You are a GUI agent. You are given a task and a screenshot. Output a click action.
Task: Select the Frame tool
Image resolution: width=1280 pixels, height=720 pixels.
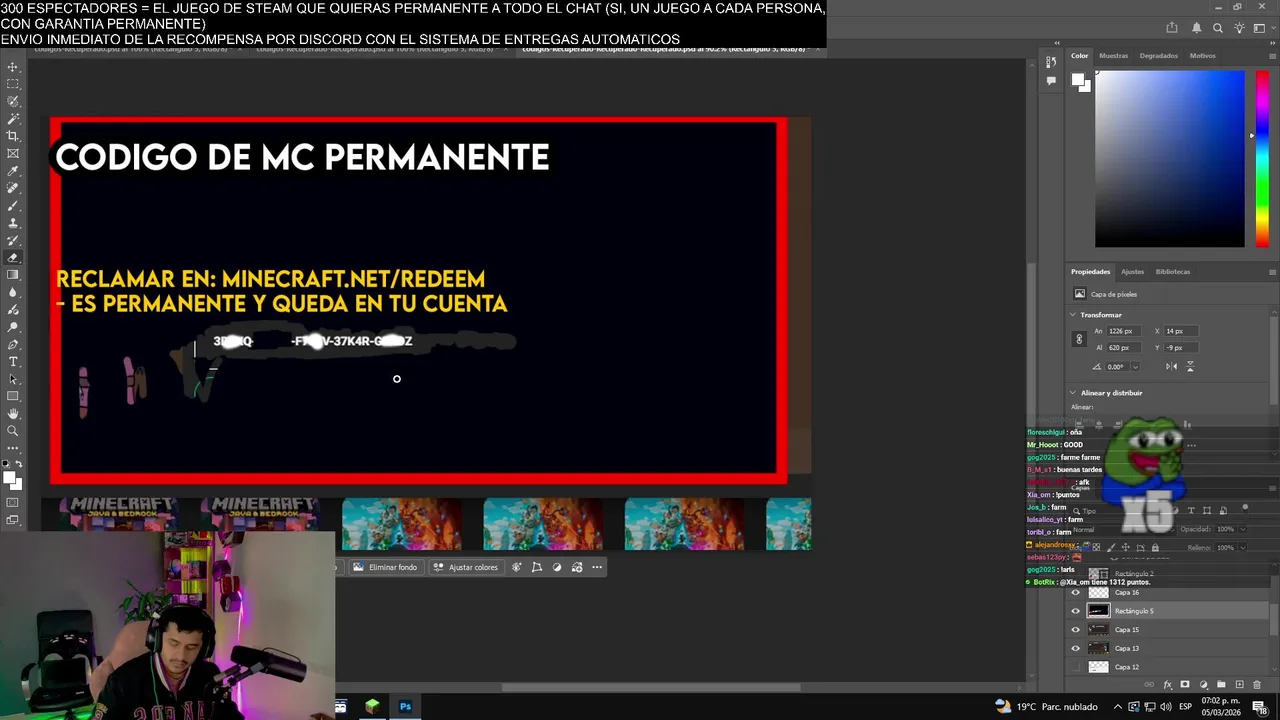click(x=13, y=153)
